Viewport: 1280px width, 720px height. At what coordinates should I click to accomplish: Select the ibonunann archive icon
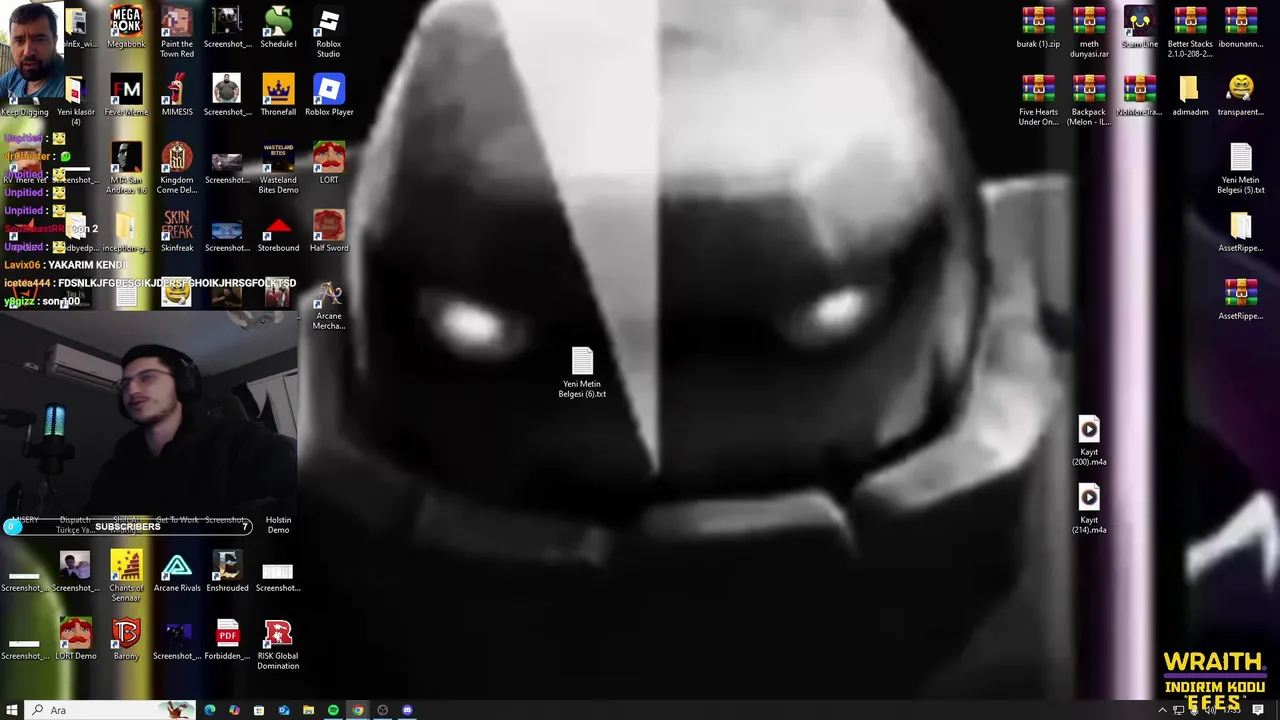(x=1241, y=28)
